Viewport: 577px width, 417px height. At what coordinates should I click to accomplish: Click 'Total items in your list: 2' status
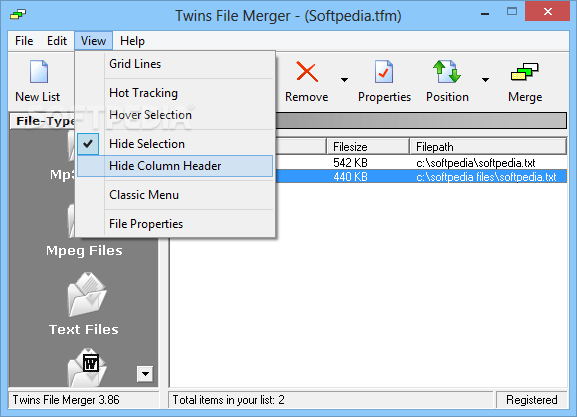tap(228, 400)
